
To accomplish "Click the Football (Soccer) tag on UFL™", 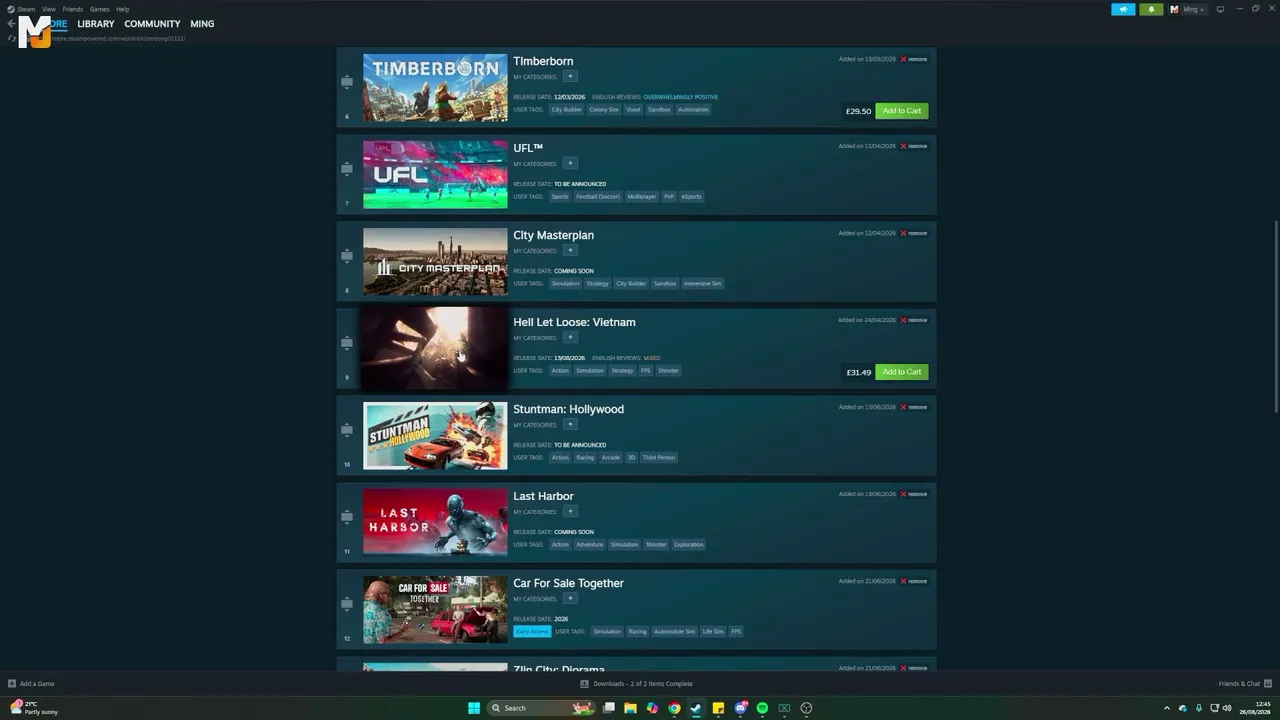I will pos(598,197).
